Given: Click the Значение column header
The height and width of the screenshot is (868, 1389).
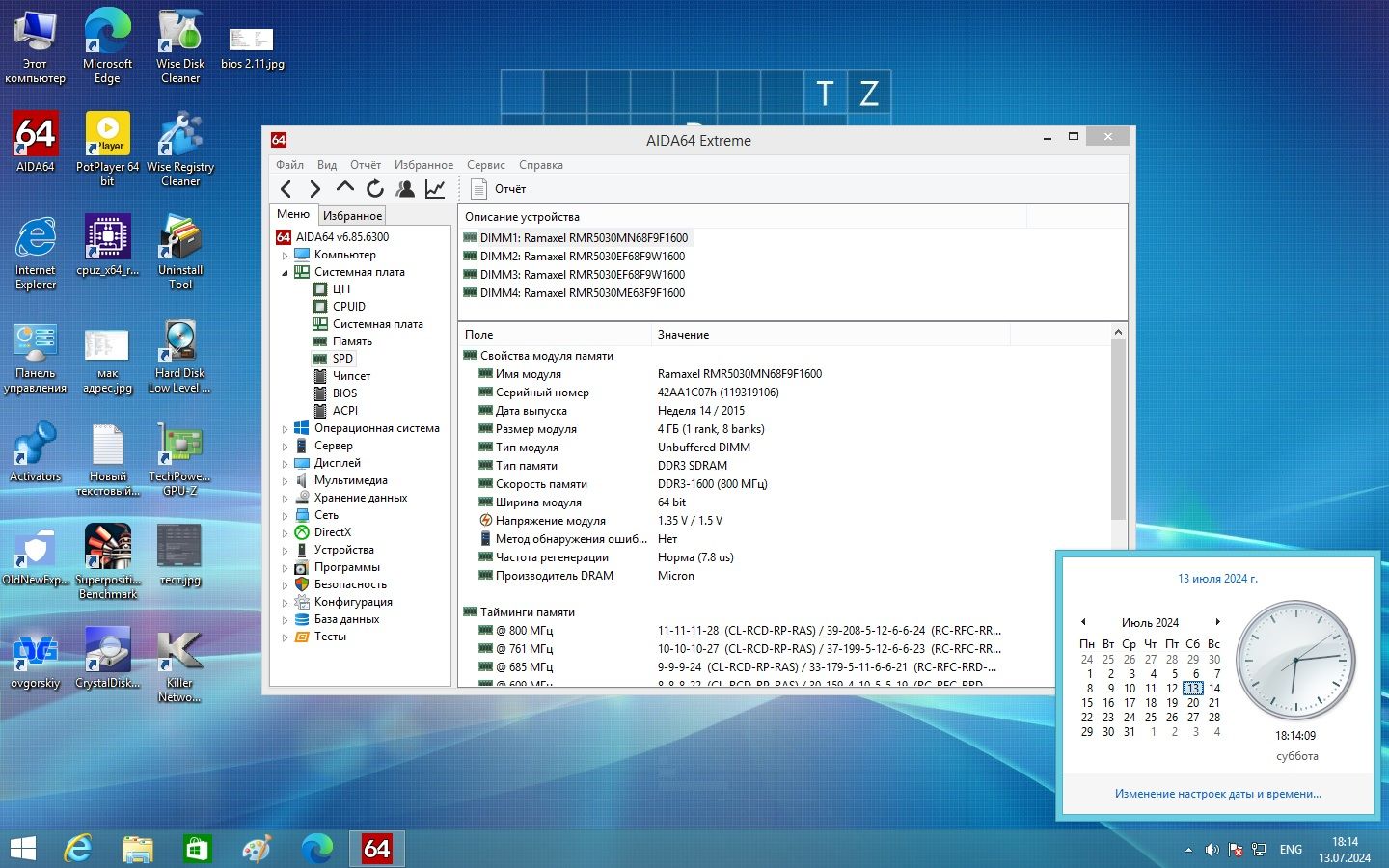Looking at the screenshot, I should (x=829, y=335).
